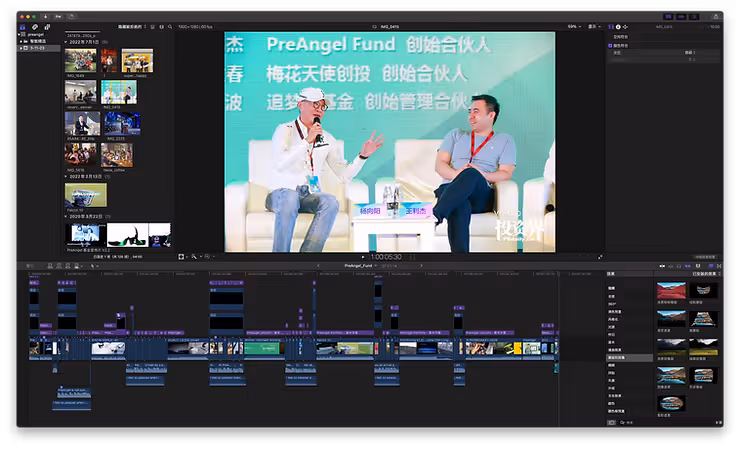Go back in timeline history
The height and width of the screenshot is (449, 740).
[318, 265]
